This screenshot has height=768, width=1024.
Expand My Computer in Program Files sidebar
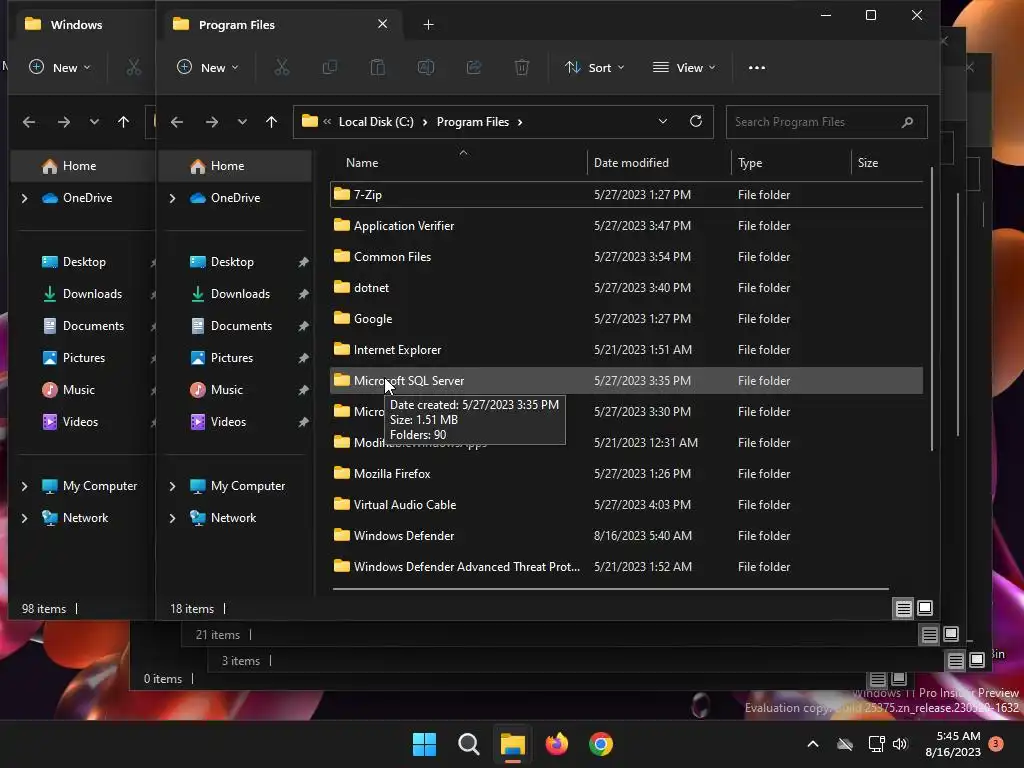[x=172, y=486]
